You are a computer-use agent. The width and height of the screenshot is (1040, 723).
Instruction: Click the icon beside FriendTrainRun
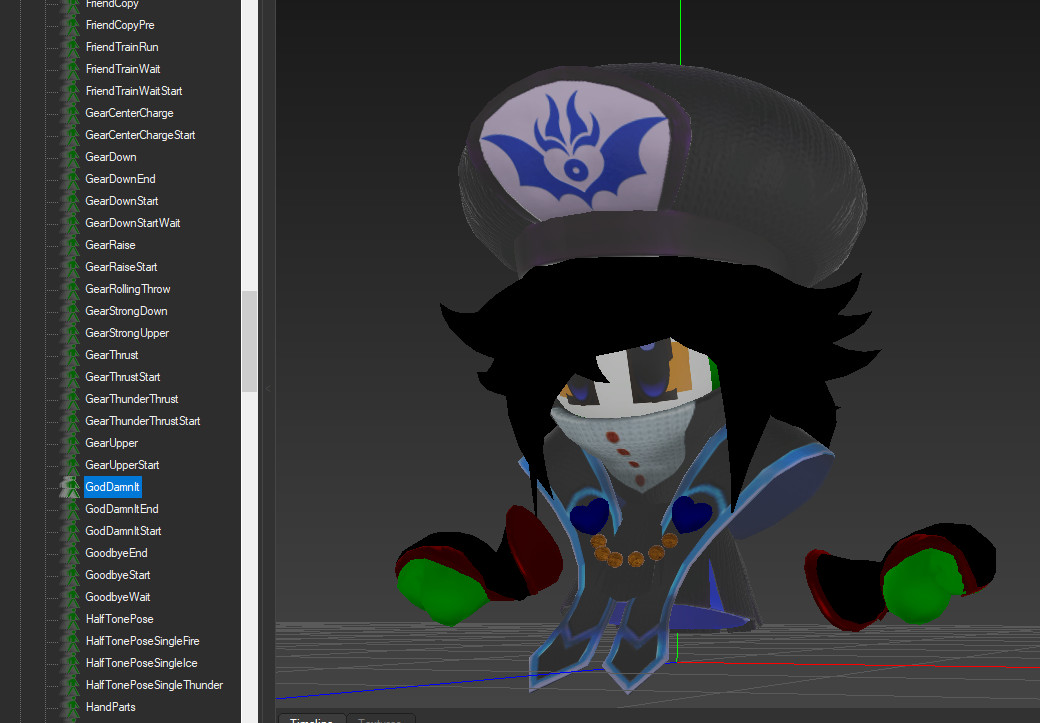pos(70,47)
